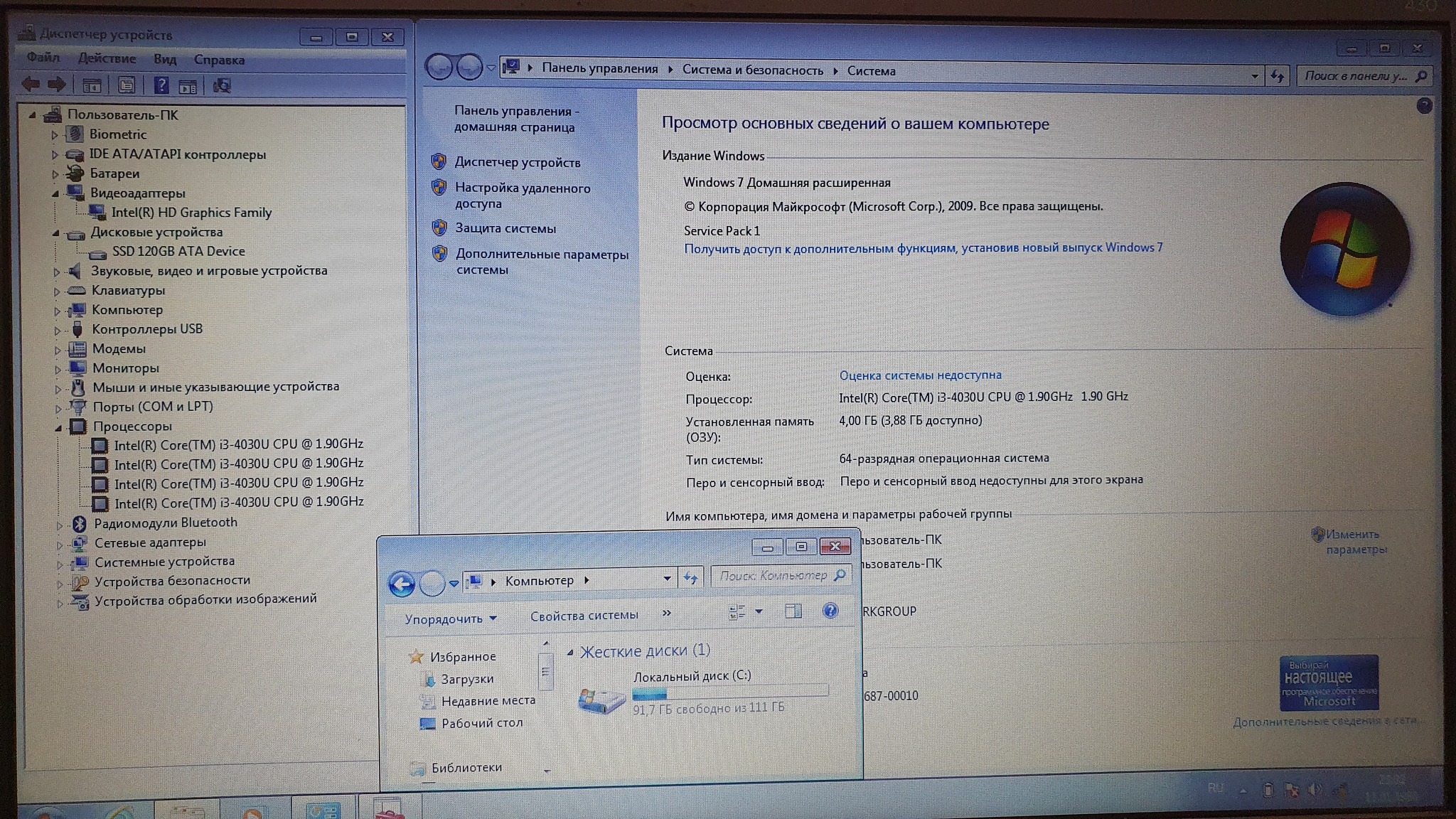Viewport: 1456px width, 819px height.
Task: Click show/hide console tree toolbar icon
Action: point(92,86)
